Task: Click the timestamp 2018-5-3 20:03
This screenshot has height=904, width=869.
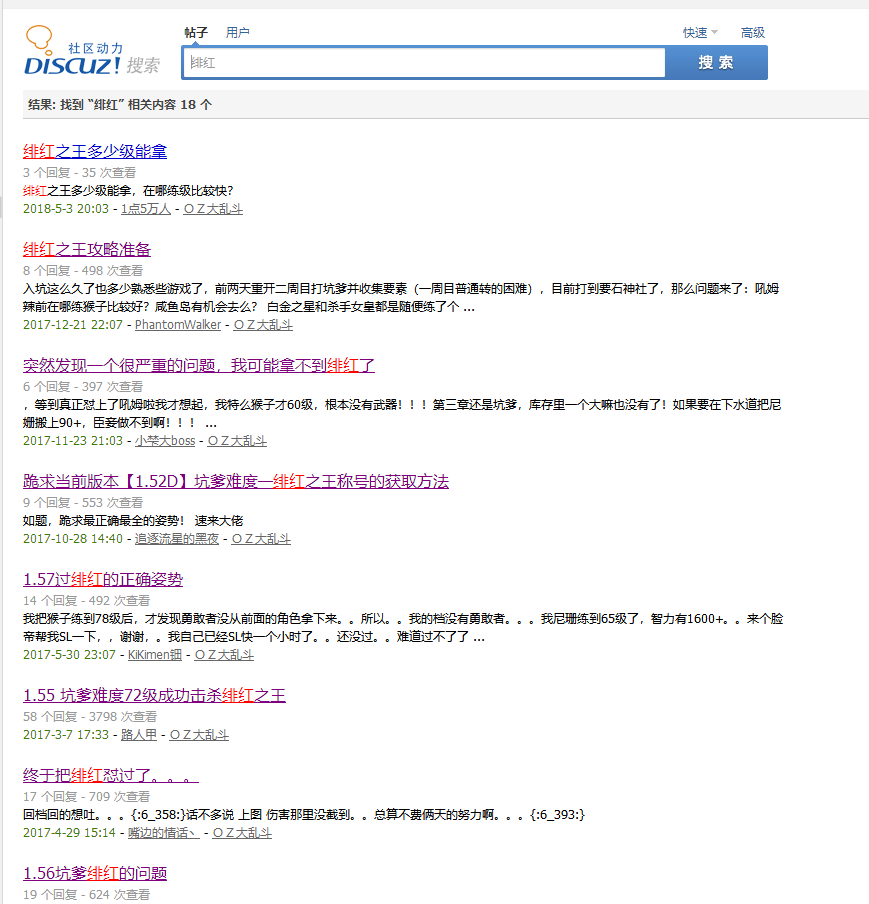Action: coord(66,209)
